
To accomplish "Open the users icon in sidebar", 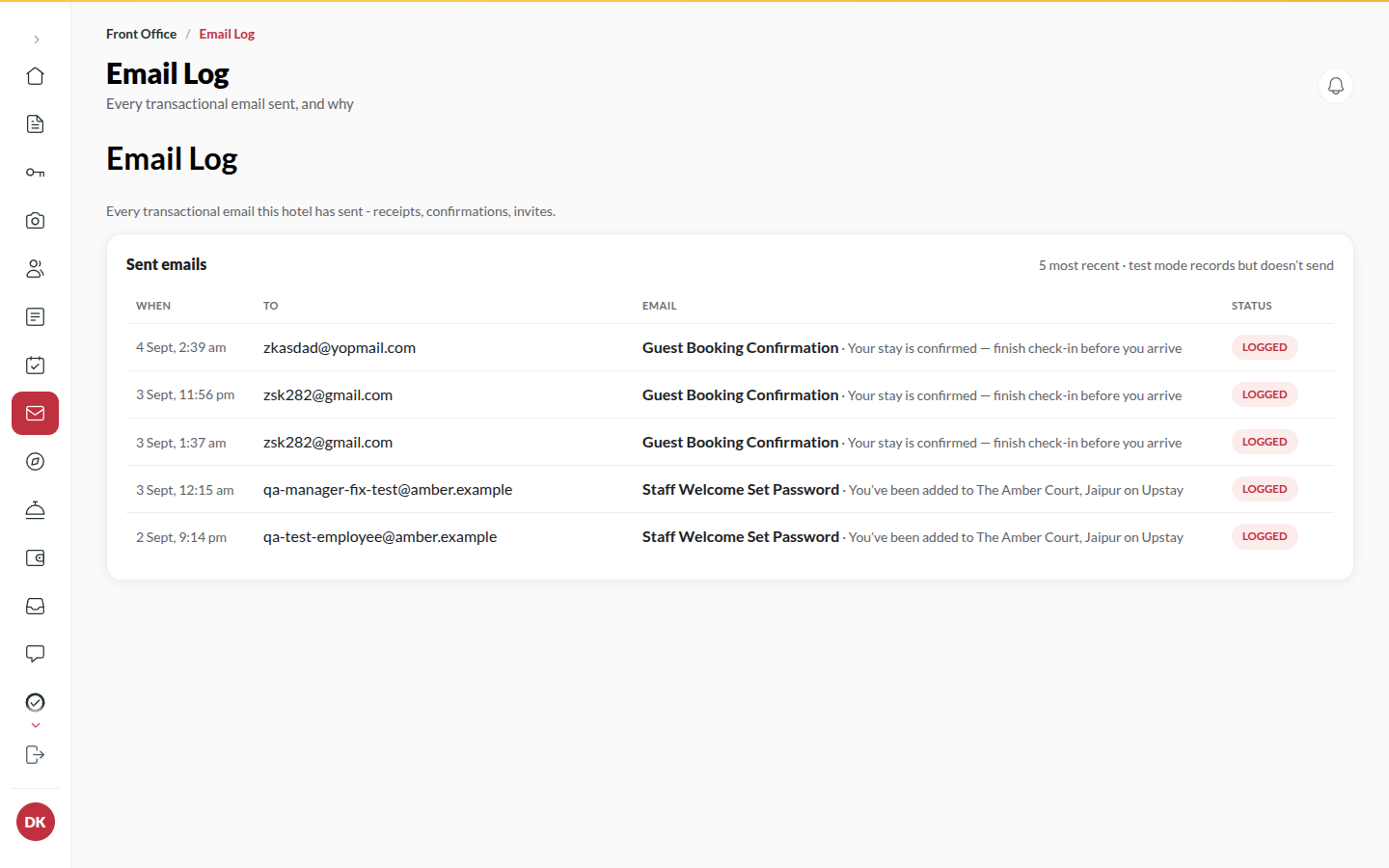I will [x=36, y=269].
